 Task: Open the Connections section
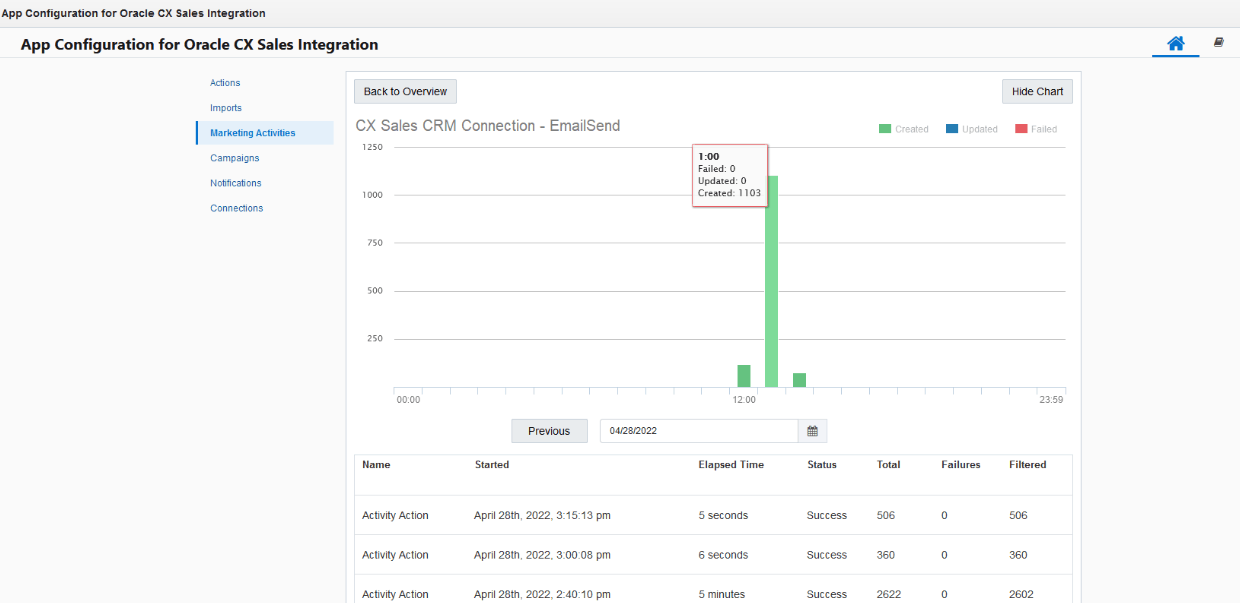point(236,207)
